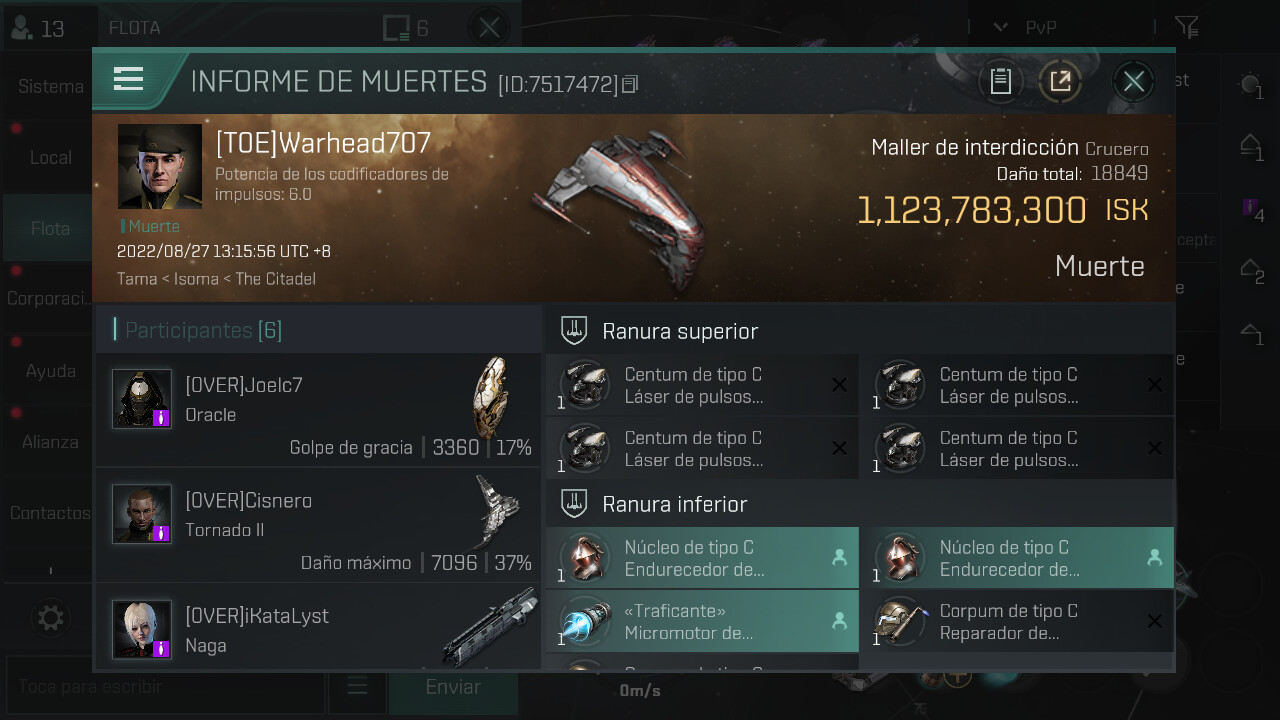Click the Warhead707 pilot portrait
Image resolution: width=1280 pixels, height=720 pixels.
point(160,166)
